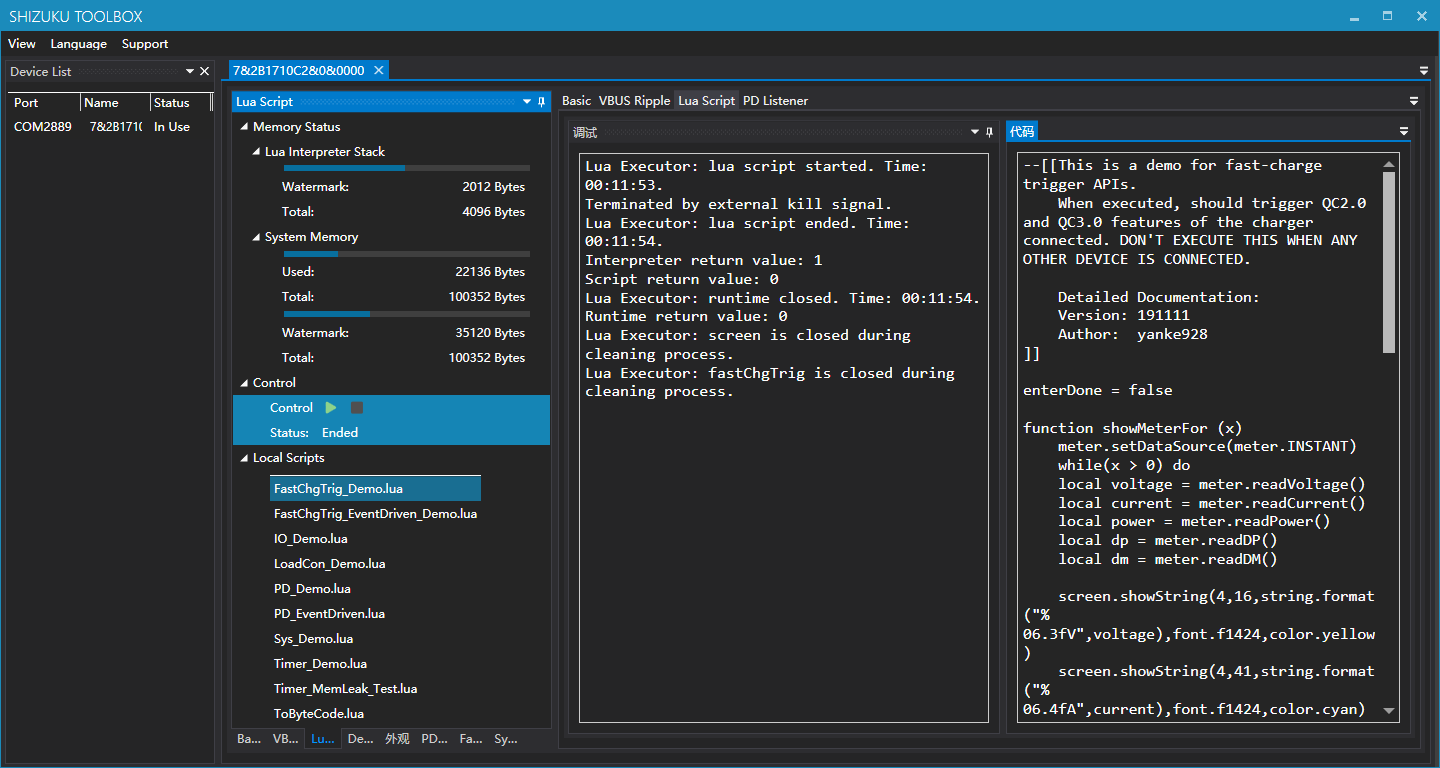Select FastChgTrig_EventDriven_Demo.lua script
The height and width of the screenshot is (768, 1440).
coord(375,514)
